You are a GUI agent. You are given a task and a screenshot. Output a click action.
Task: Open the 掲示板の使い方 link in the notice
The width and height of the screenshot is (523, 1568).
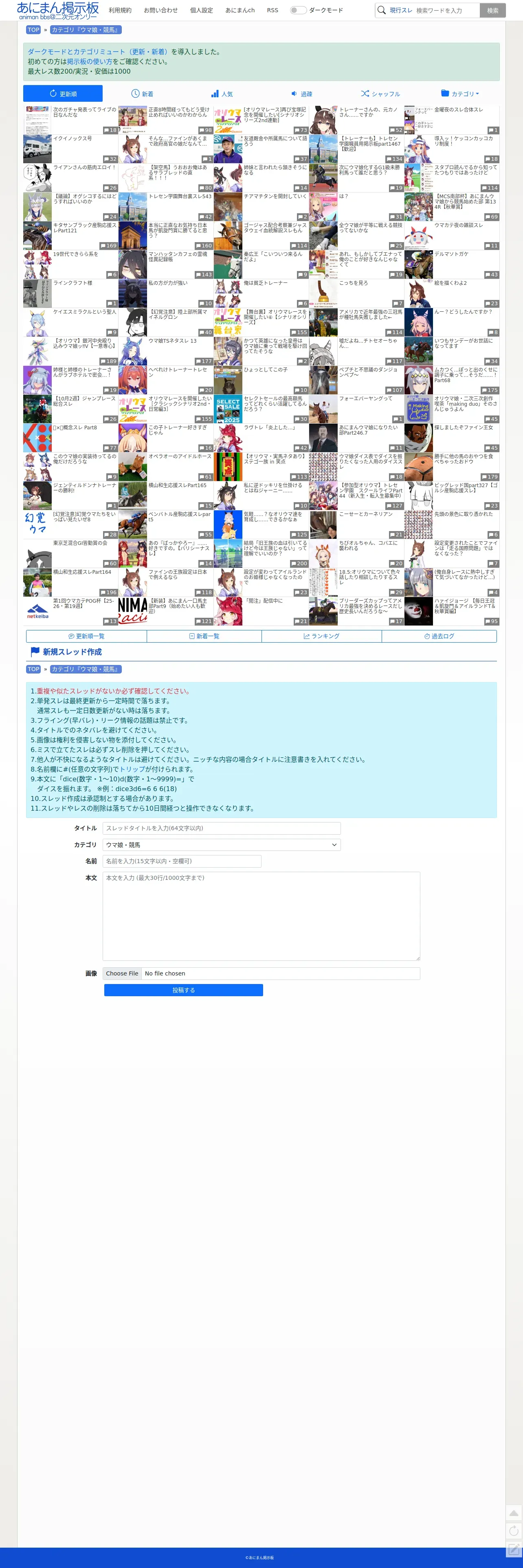[90, 61]
